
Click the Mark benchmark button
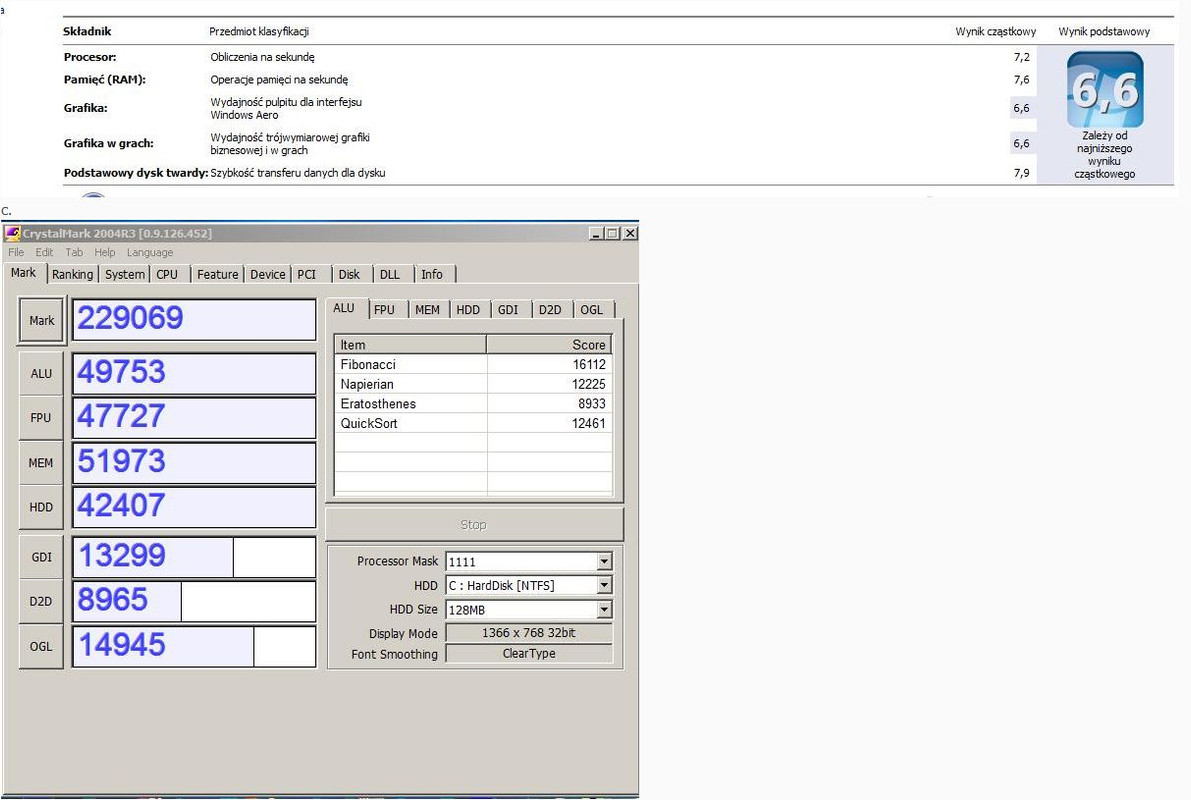tap(42, 321)
